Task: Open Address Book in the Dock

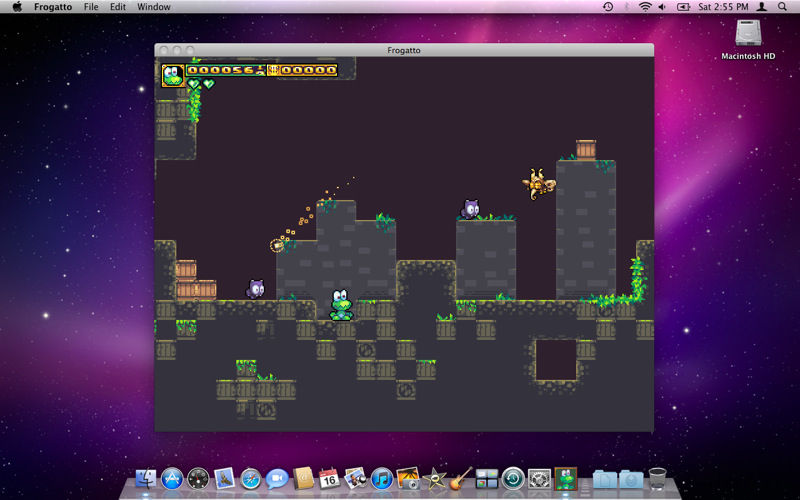Action: 303,479
